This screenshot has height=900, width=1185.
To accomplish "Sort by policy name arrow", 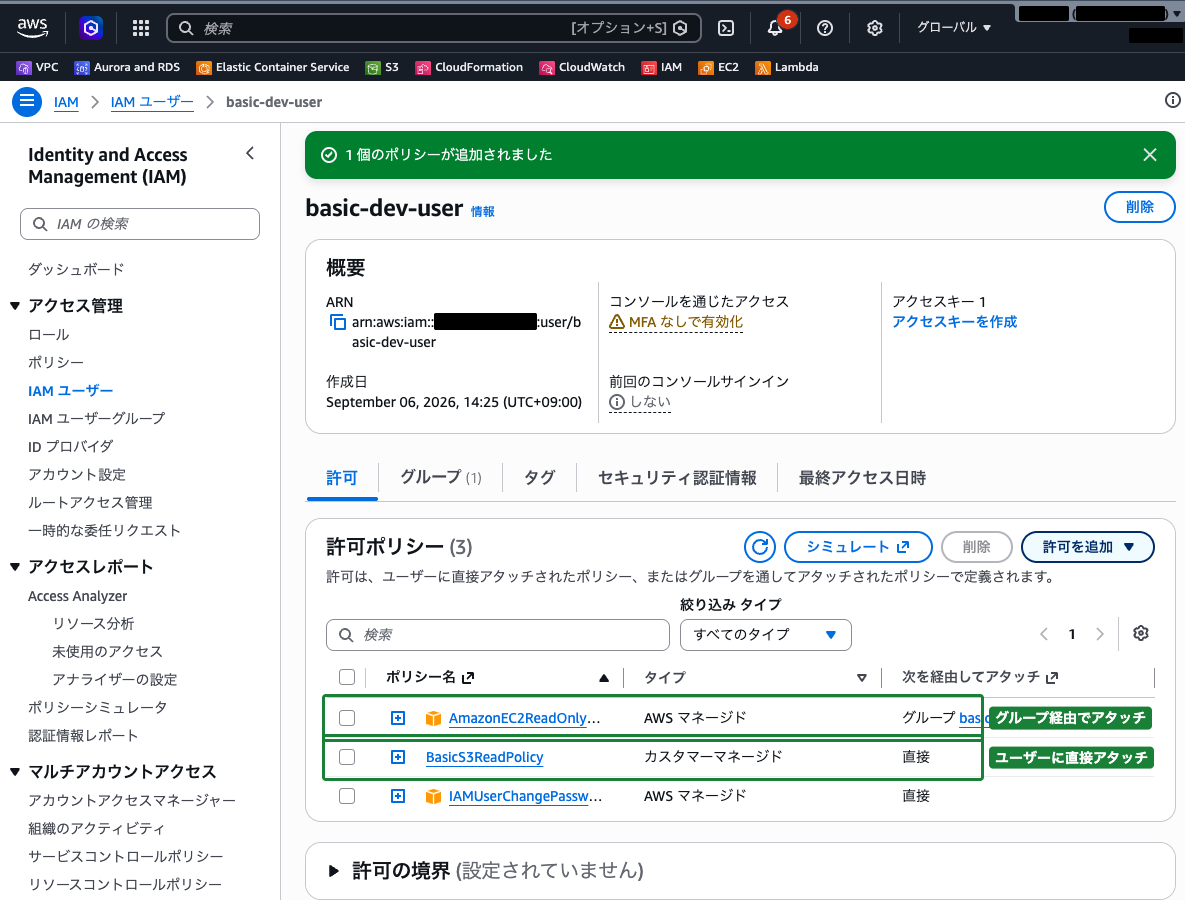I will [604, 678].
